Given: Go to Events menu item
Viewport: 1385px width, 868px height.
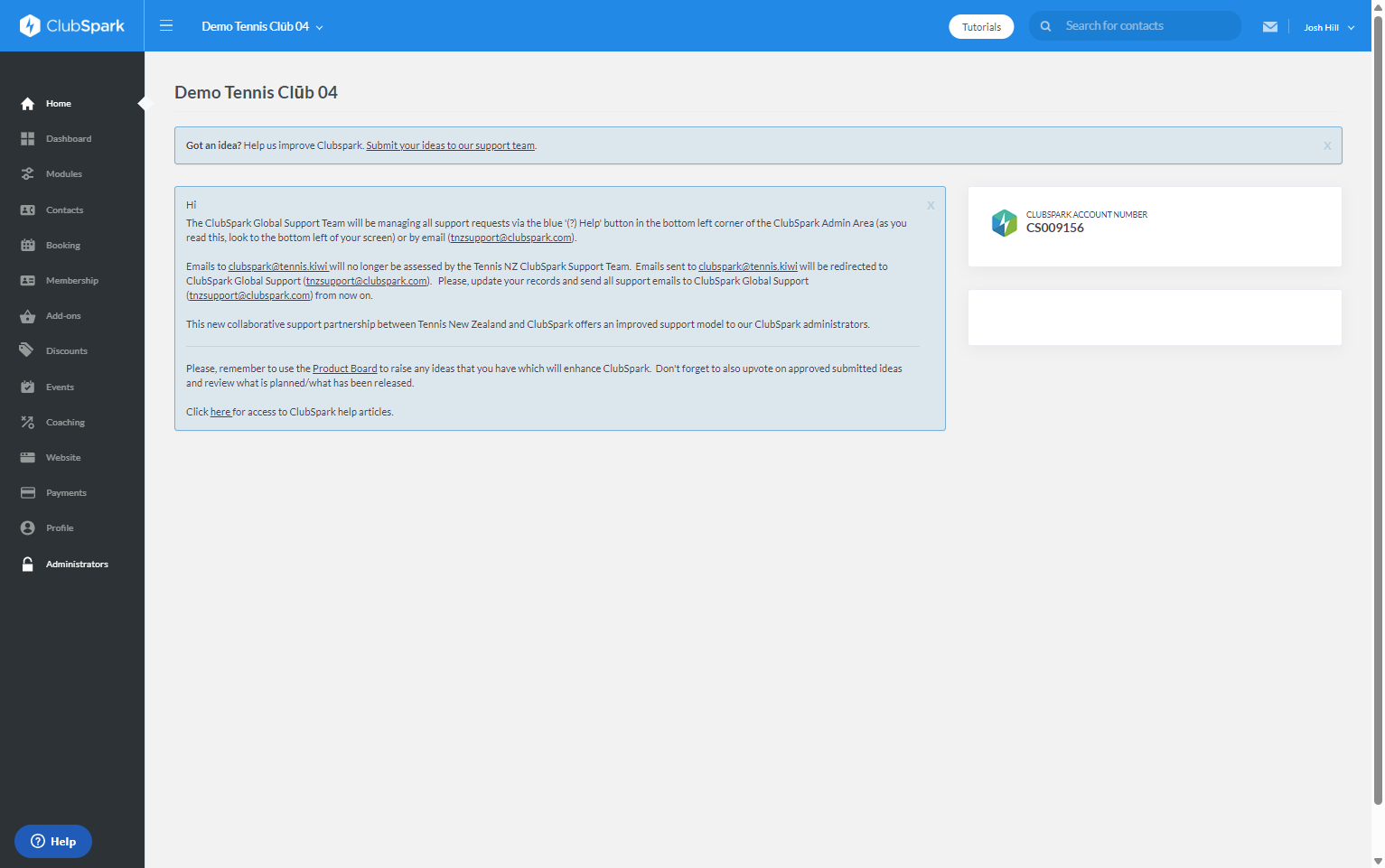Looking at the screenshot, I should point(60,387).
